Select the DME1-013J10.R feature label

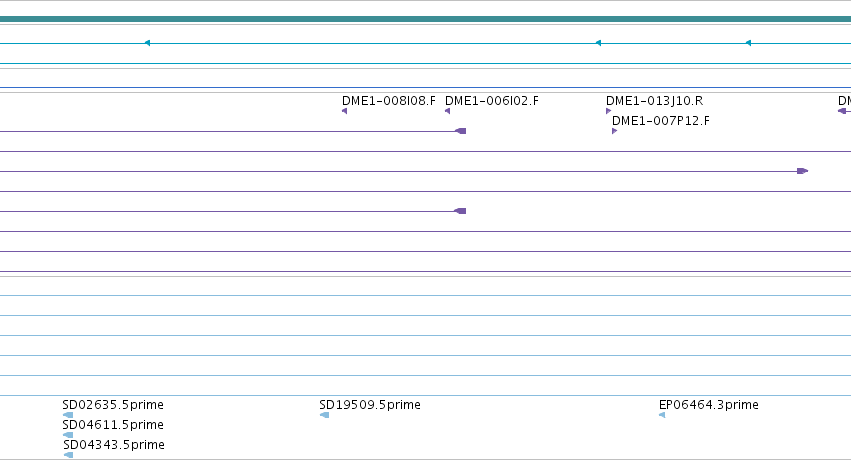pos(655,101)
